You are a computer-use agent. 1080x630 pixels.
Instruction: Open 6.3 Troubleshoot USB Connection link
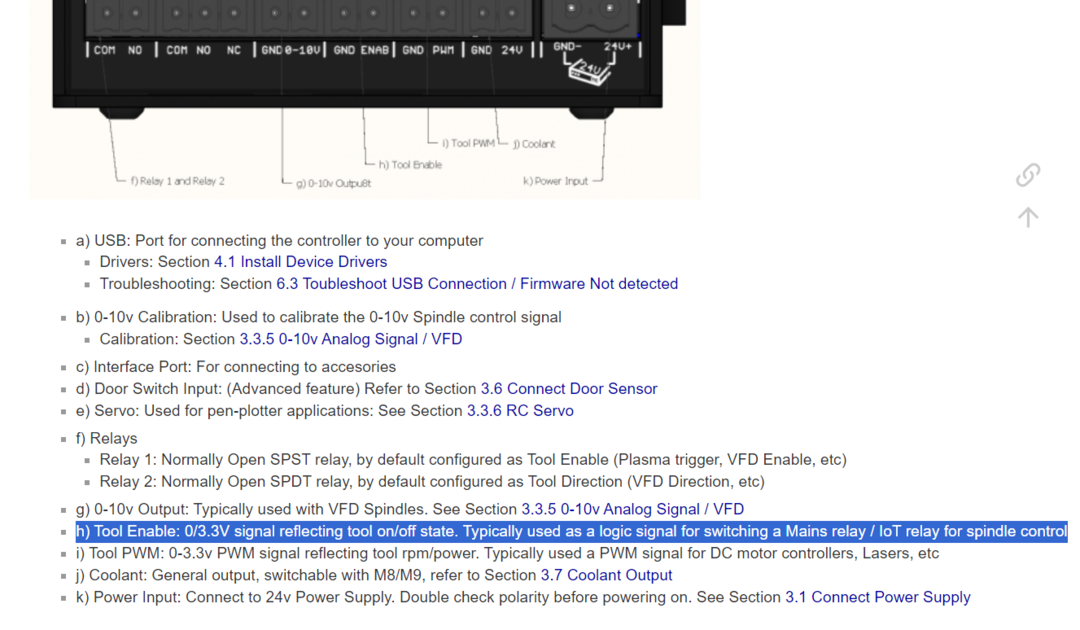477,284
